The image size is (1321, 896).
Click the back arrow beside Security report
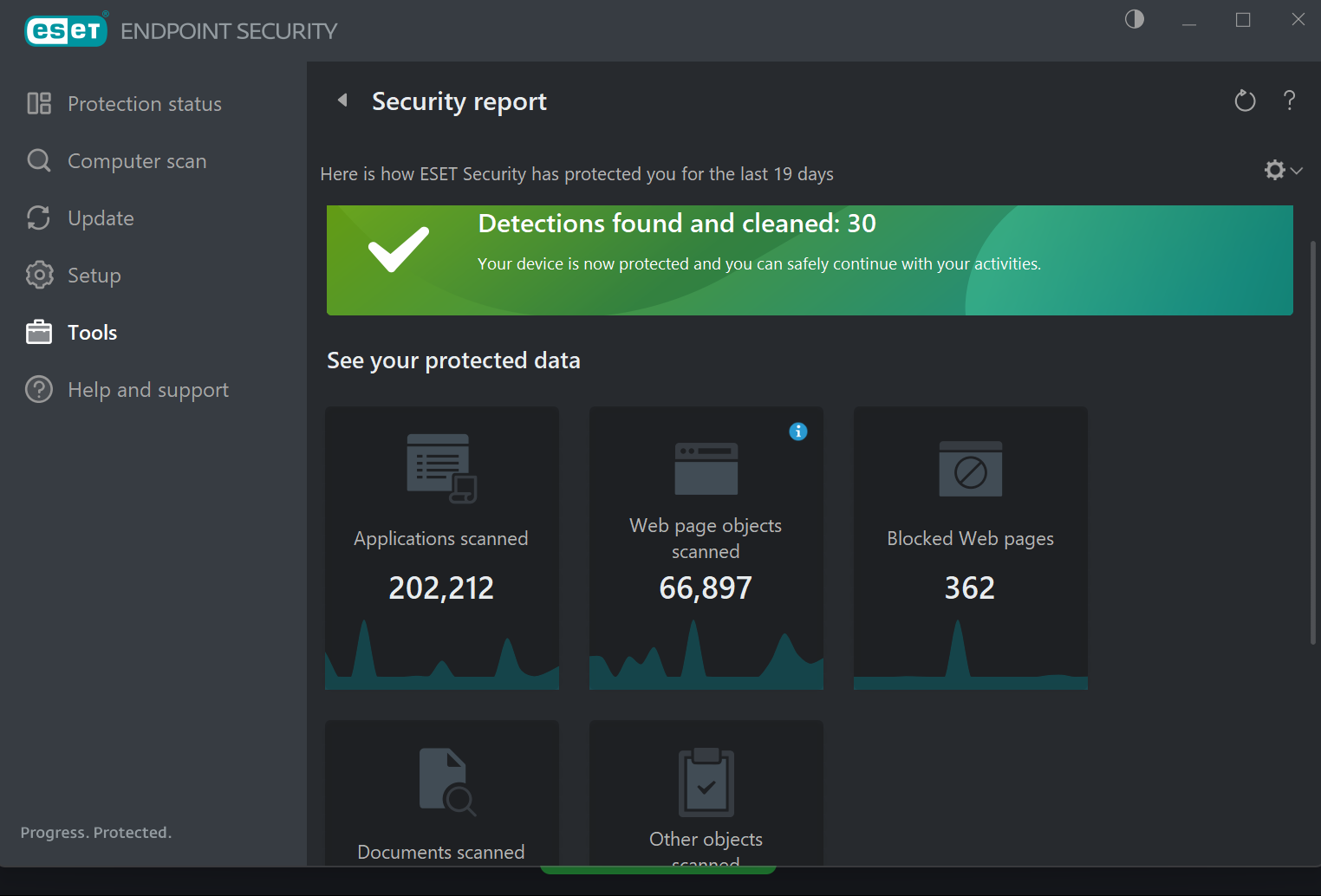[343, 101]
